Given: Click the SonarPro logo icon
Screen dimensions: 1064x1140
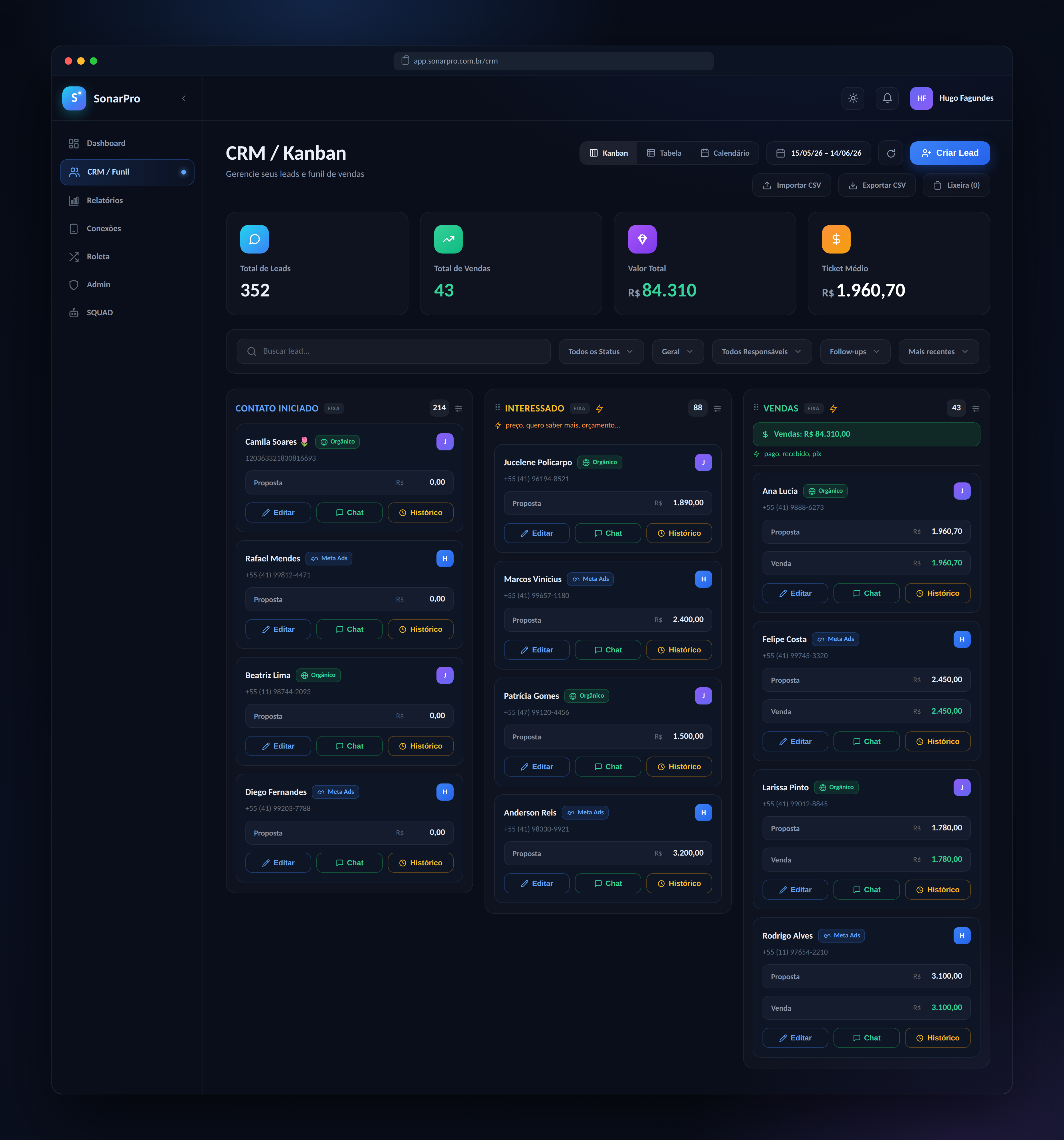Looking at the screenshot, I should (75, 98).
